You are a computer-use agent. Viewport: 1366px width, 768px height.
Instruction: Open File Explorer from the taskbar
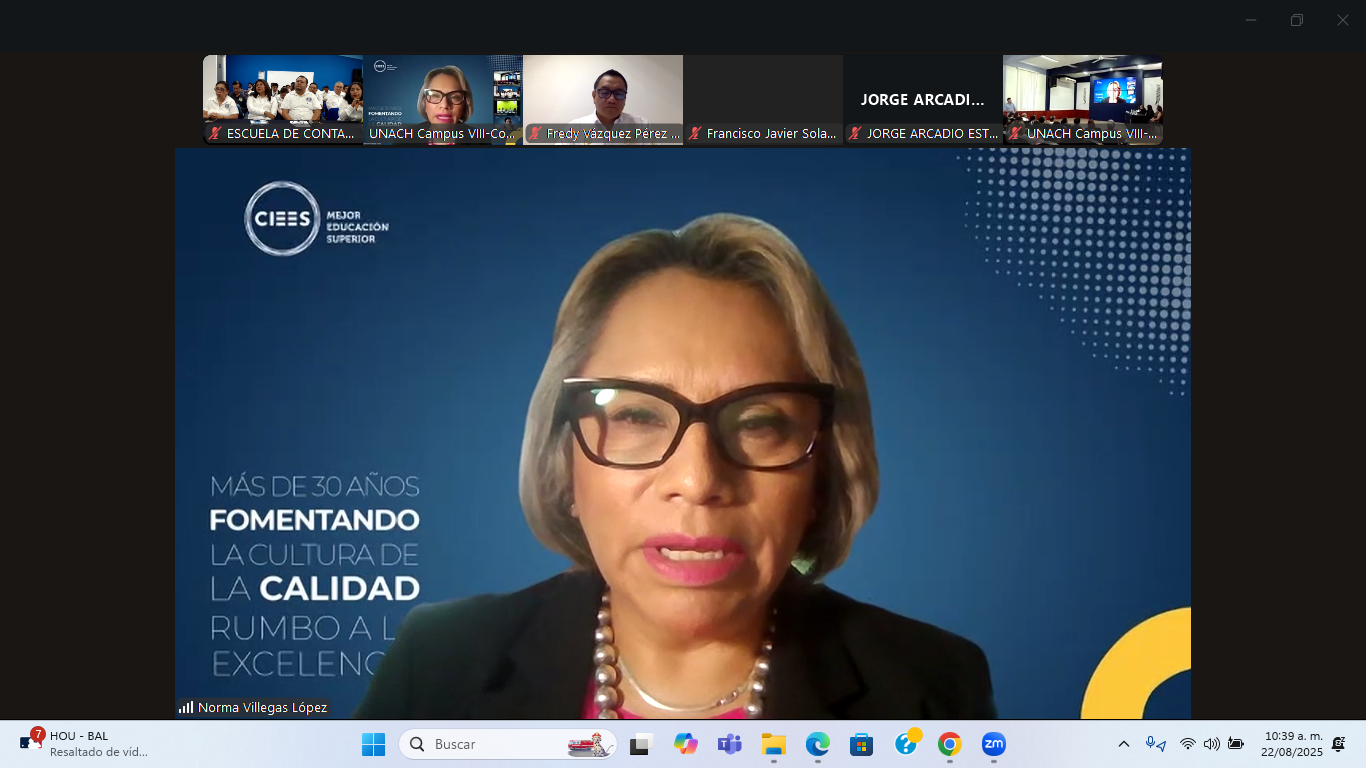773,744
